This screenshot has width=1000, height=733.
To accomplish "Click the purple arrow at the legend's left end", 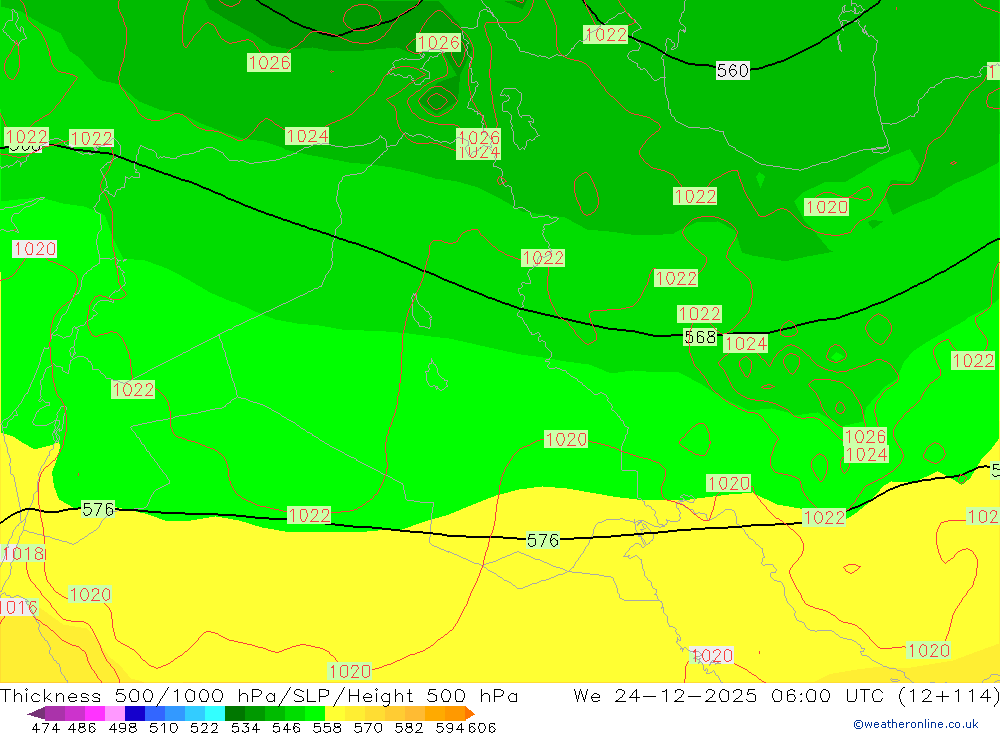I will click(x=36, y=713).
